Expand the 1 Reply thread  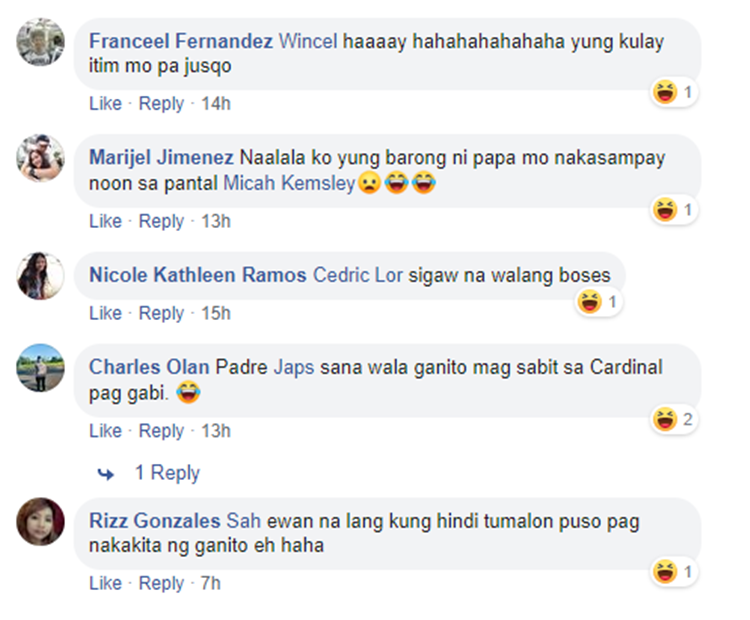click(x=167, y=473)
